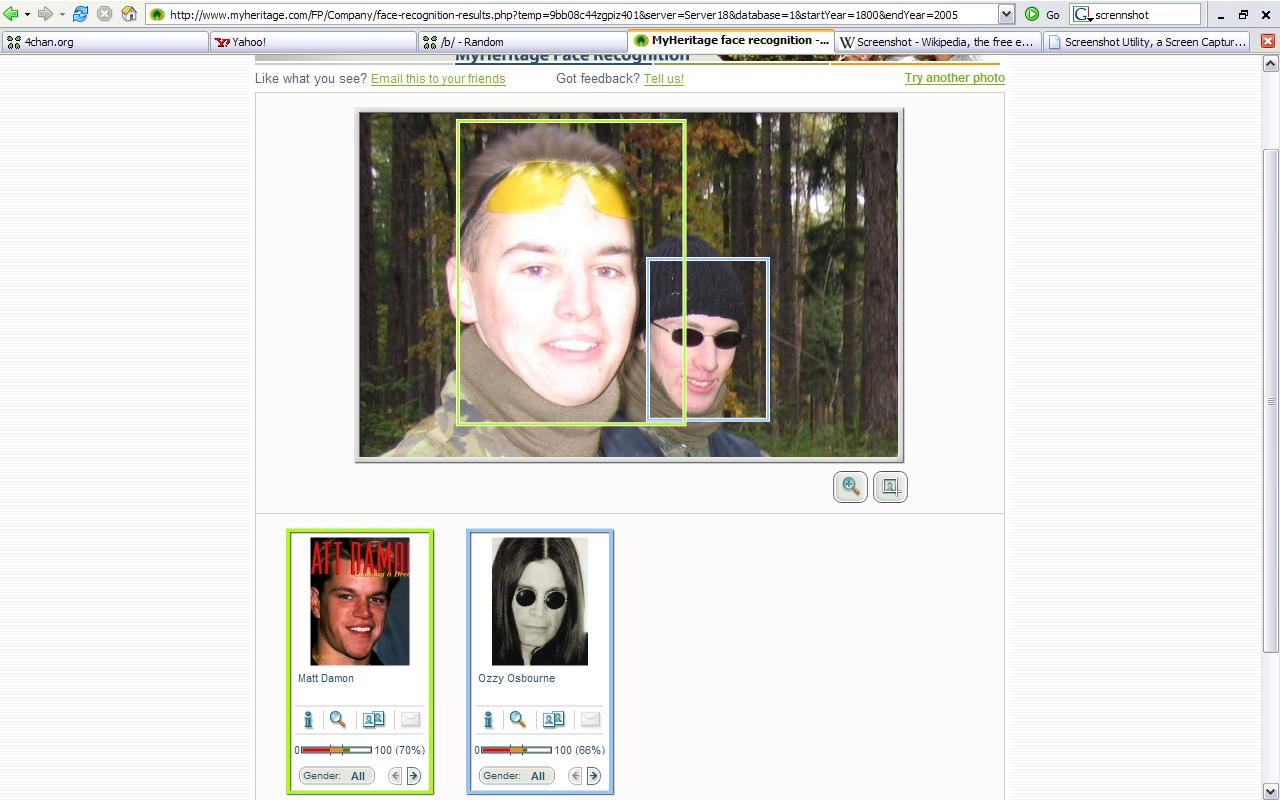
Task: Open the Screenshot - Wikipedia tab
Action: tap(938, 42)
